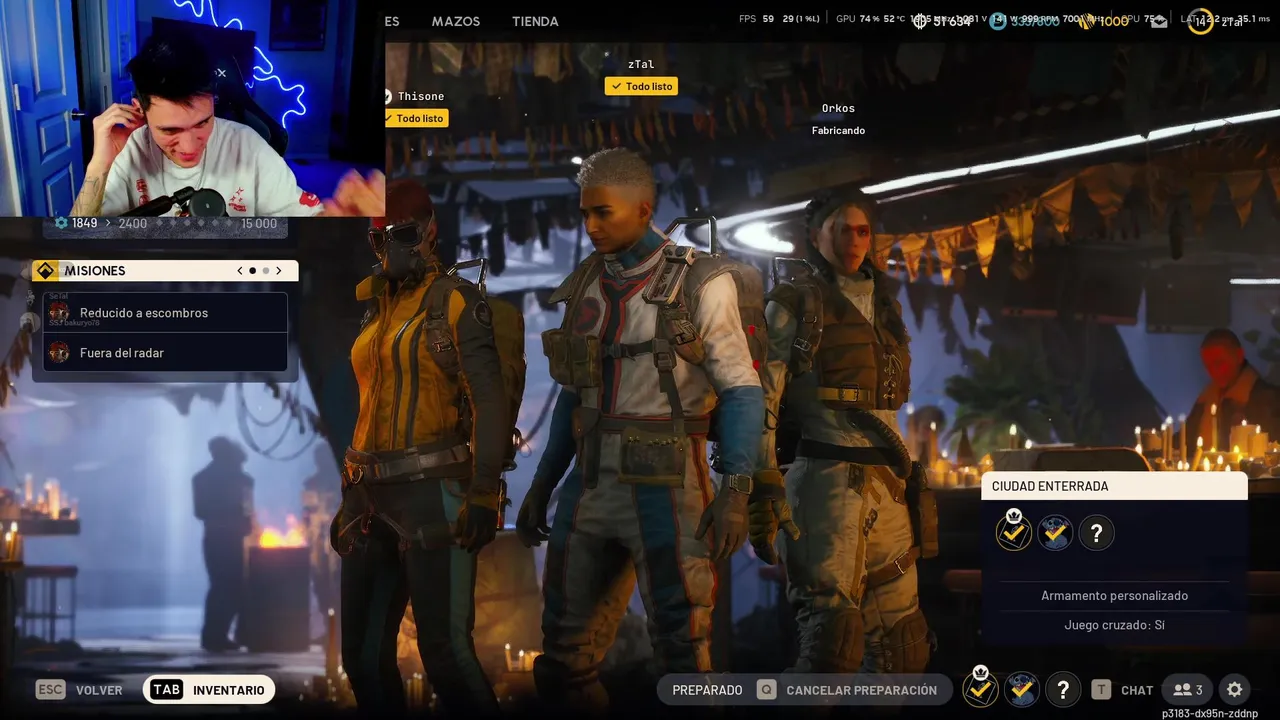Click the Q key icon for cancel
Viewport: 1280px width, 720px height.
tap(766, 690)
